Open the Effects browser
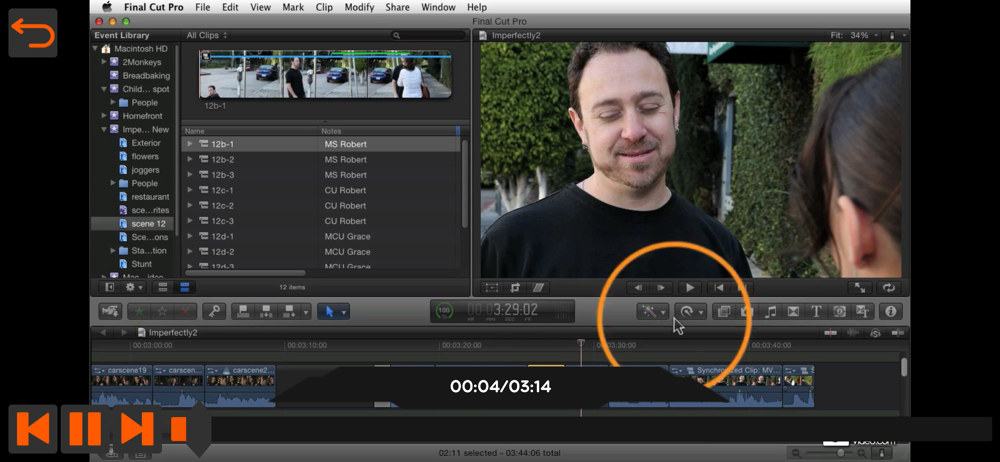Image resolution: width=1000 pixels, height=462 pixels. tap(724, 311)
